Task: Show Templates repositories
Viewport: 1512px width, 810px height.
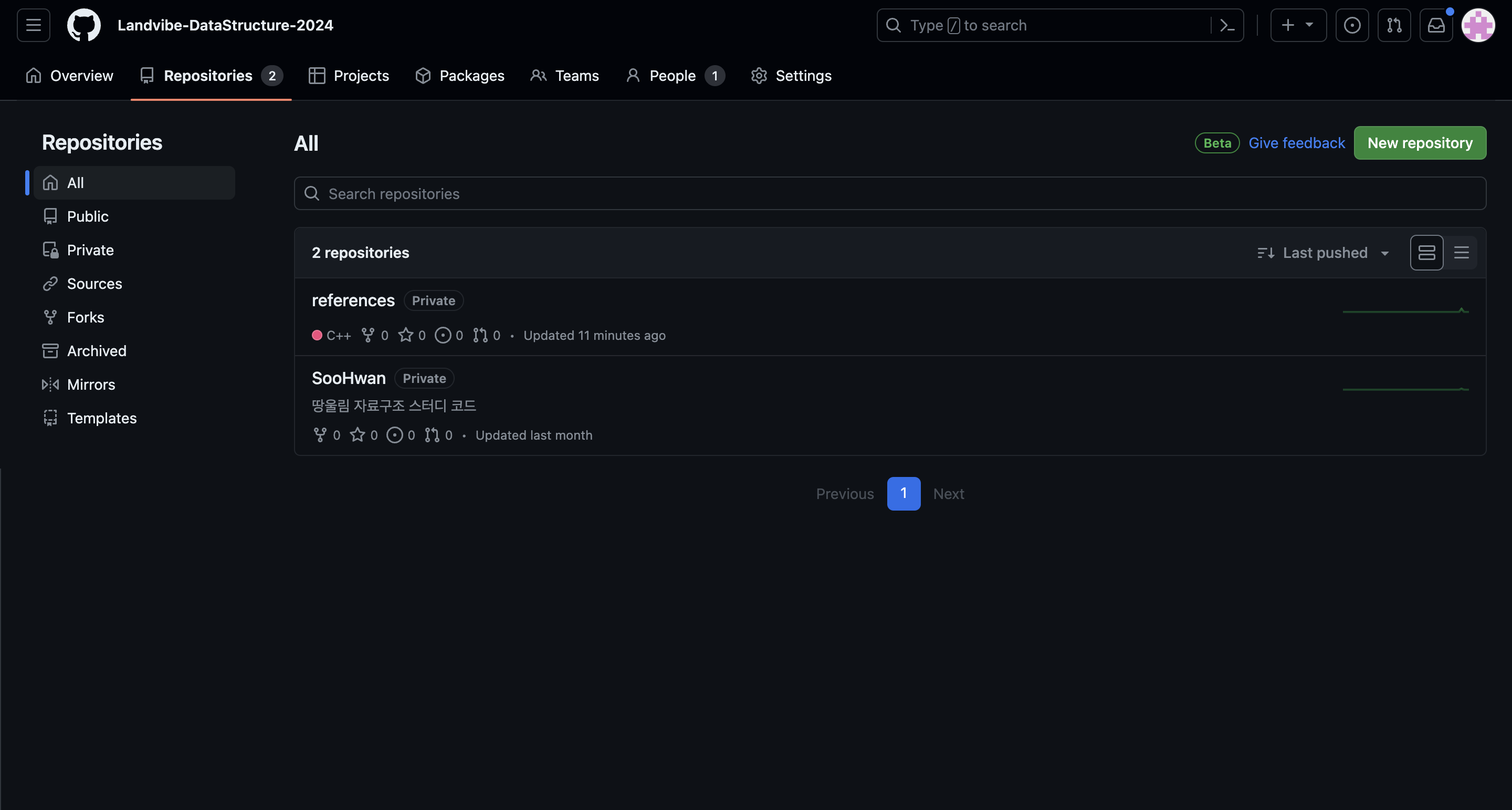Action: (x=134, y=418)
